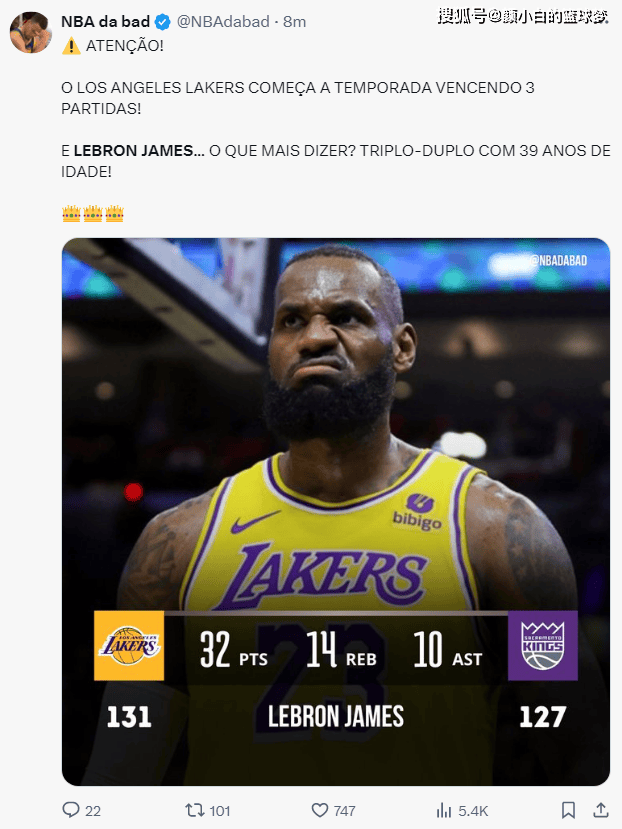The image size is (622, 829).
Task: Bookmark this tweet
Action: pyautogui.click(x=569, y=810)
